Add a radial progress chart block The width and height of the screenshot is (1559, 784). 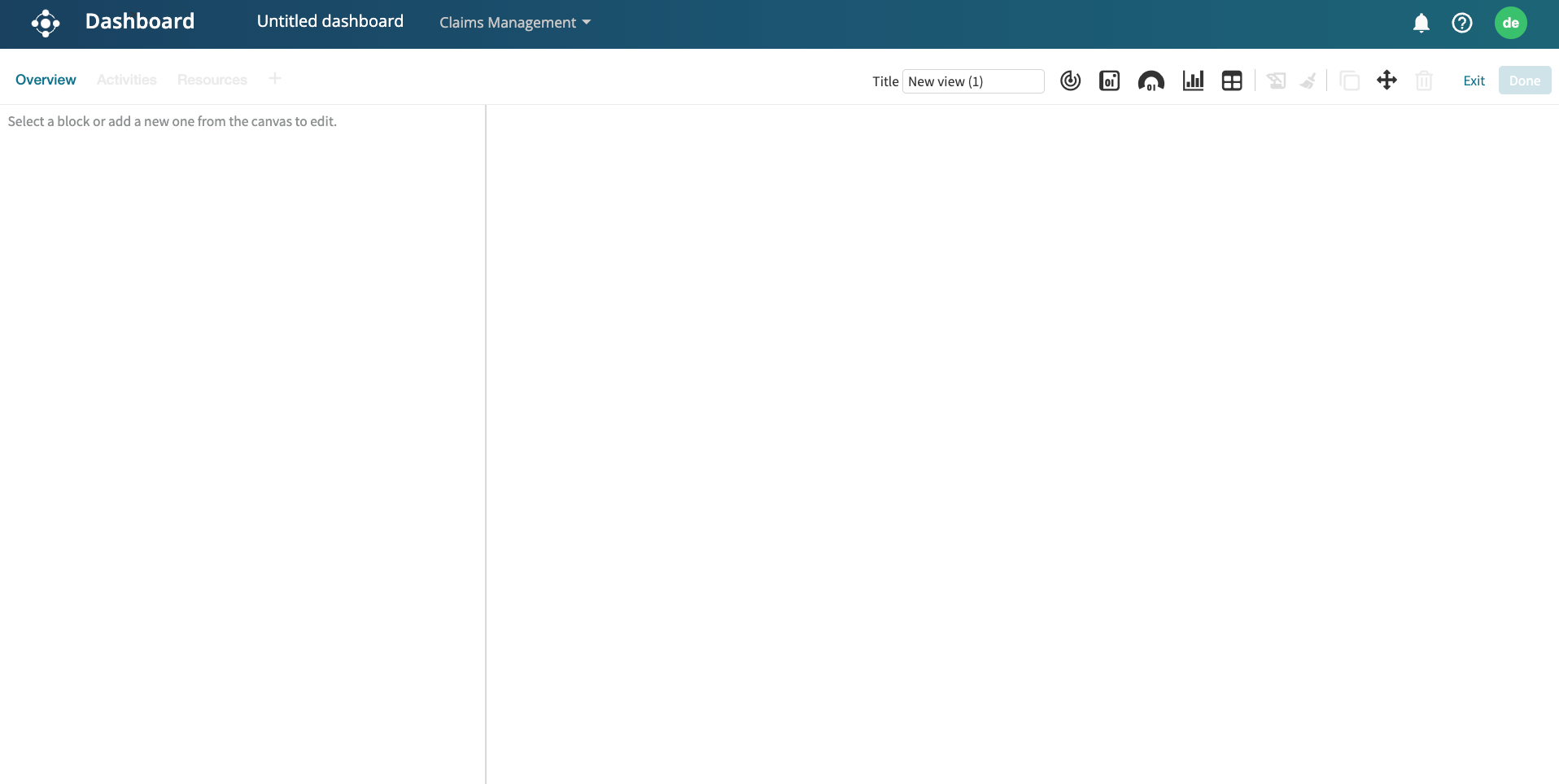tap(1070, 81)
